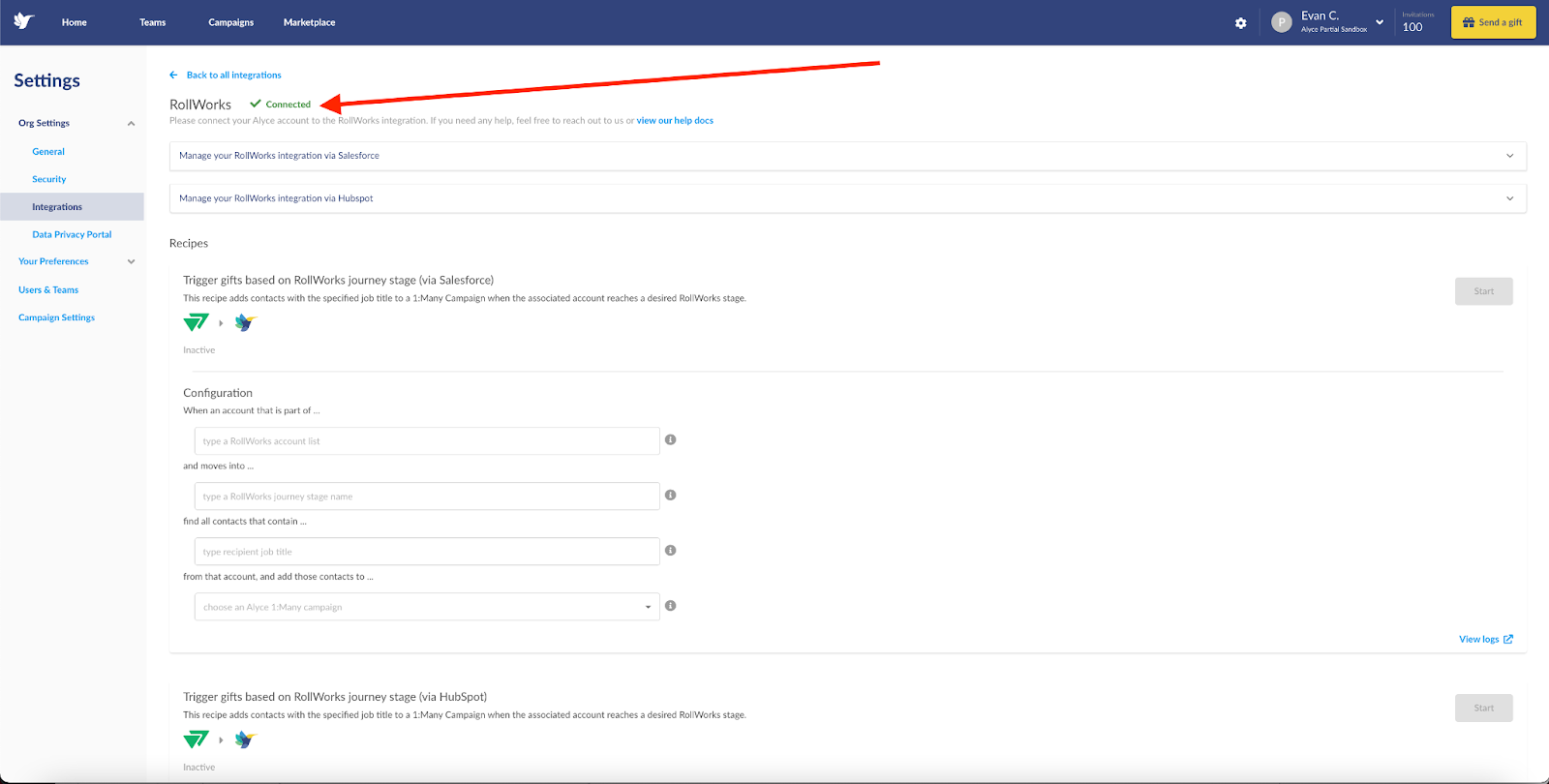
Task: Open Campaign Settings in sidebar
Action: [x=57, y=317]
